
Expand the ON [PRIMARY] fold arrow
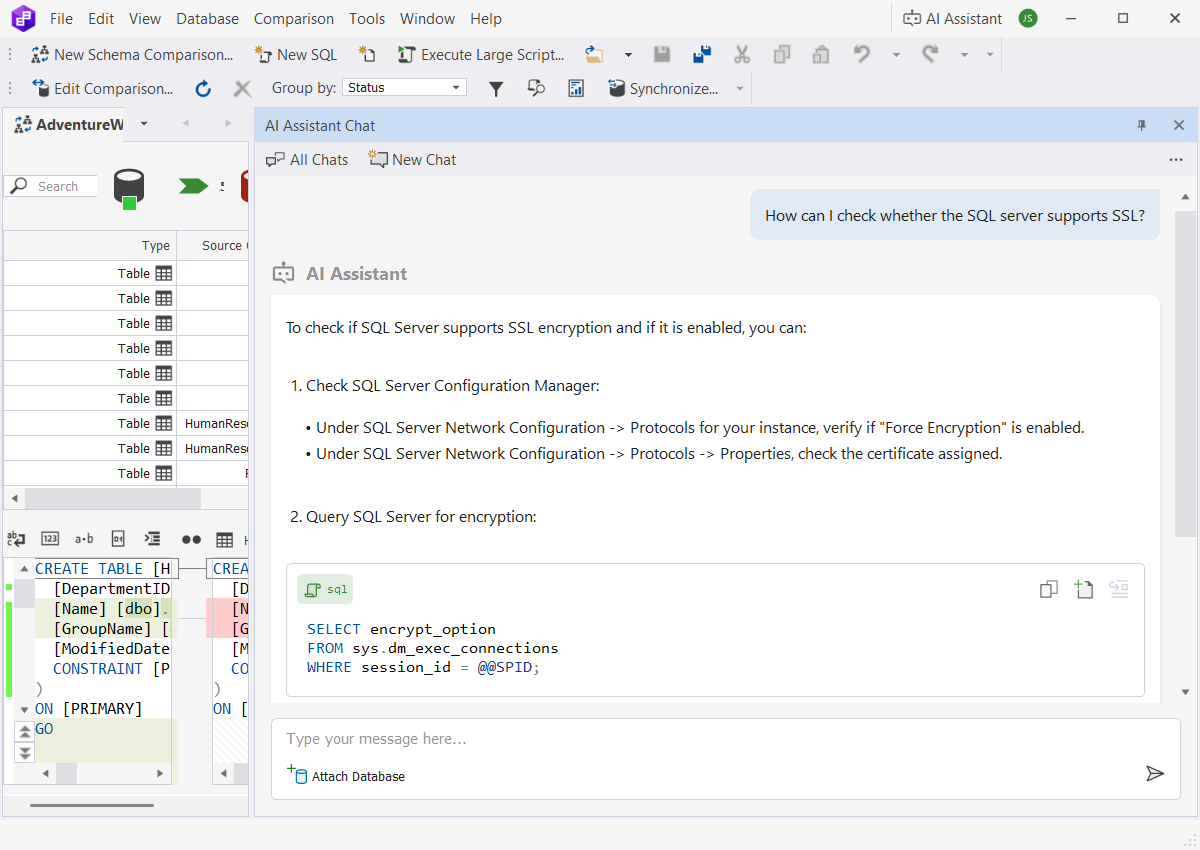pos(24,709)
